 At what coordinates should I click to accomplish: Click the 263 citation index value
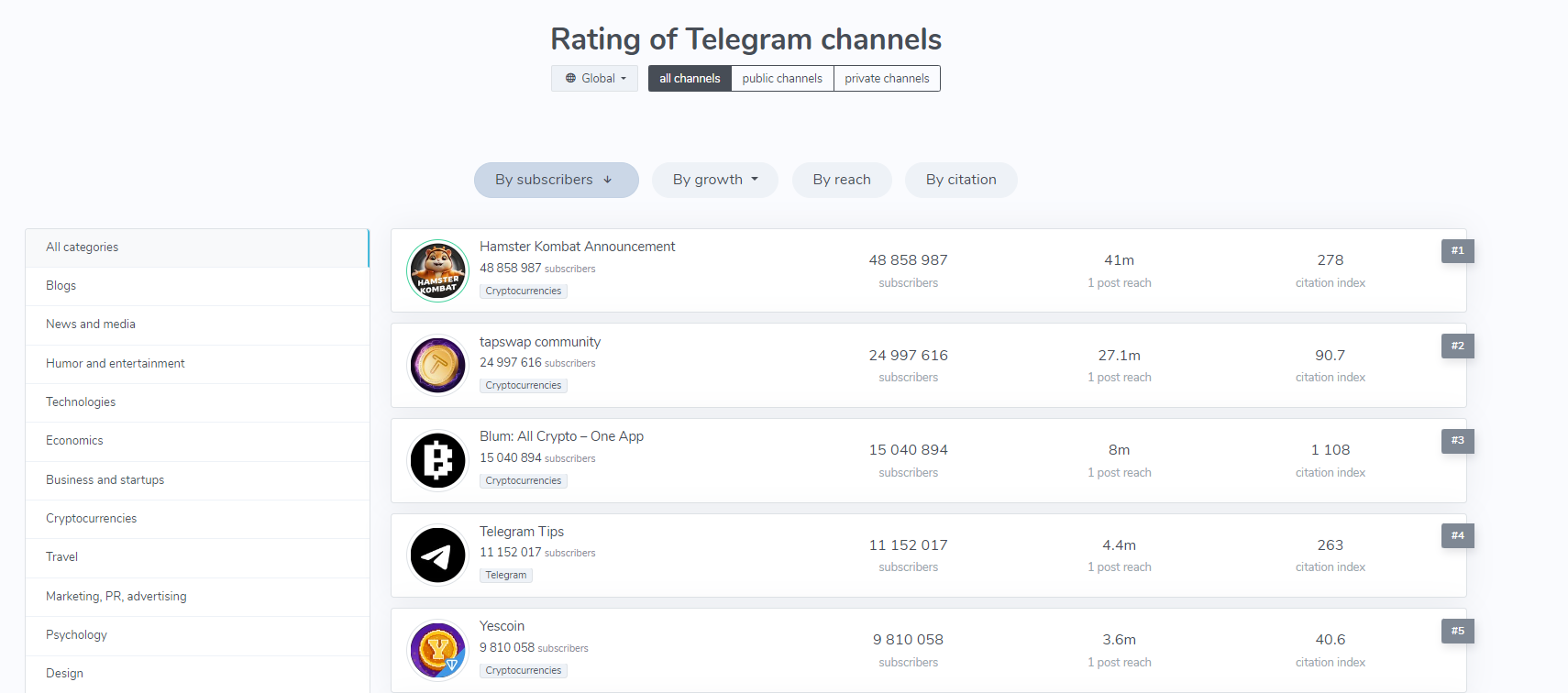[x=1331, y=545]
